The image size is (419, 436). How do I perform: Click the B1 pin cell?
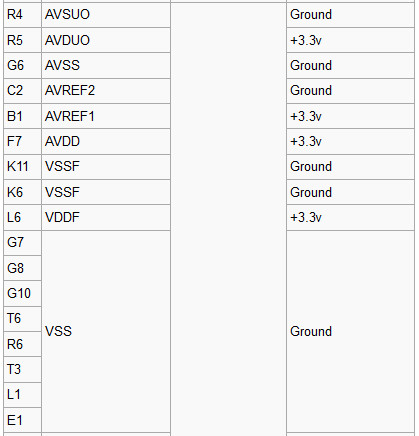click(x=22, y=116)
